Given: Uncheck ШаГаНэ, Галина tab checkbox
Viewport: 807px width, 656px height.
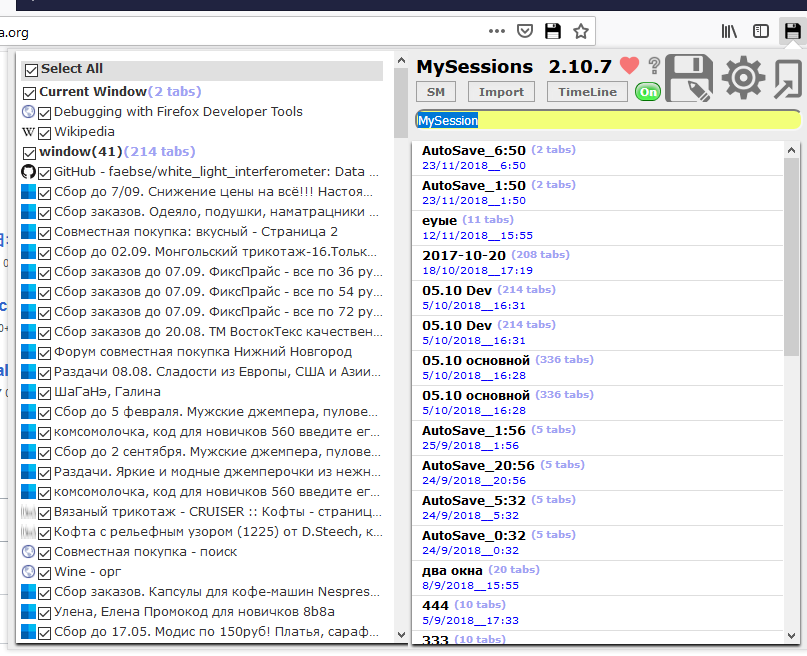Looking at the screenshot, I should pos(44,394).
